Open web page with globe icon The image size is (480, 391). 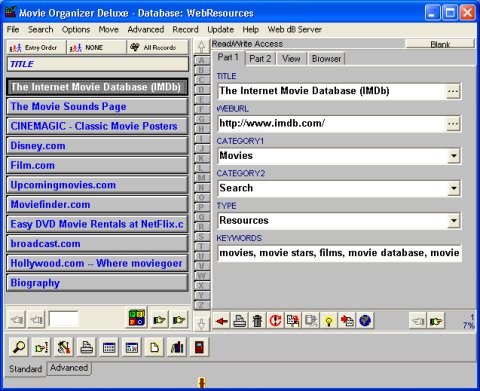click(365, 321)
